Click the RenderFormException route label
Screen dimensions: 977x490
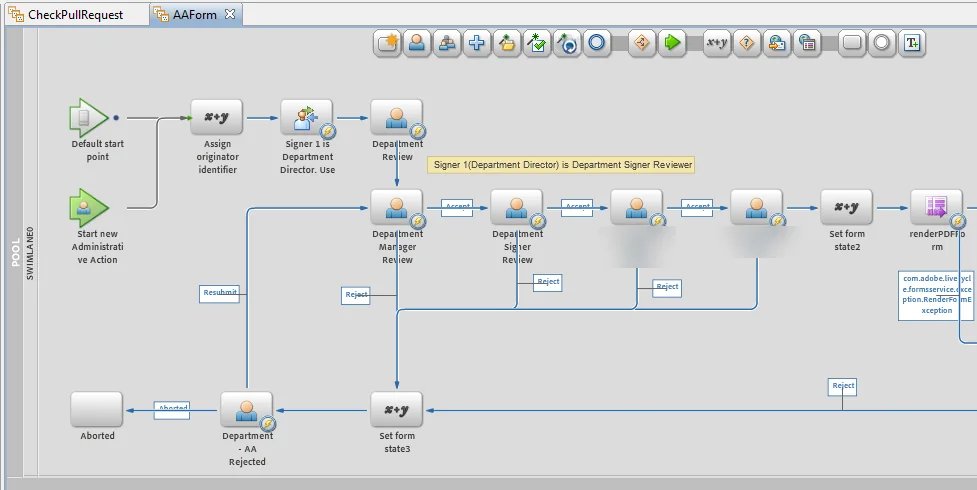[936, 295]
